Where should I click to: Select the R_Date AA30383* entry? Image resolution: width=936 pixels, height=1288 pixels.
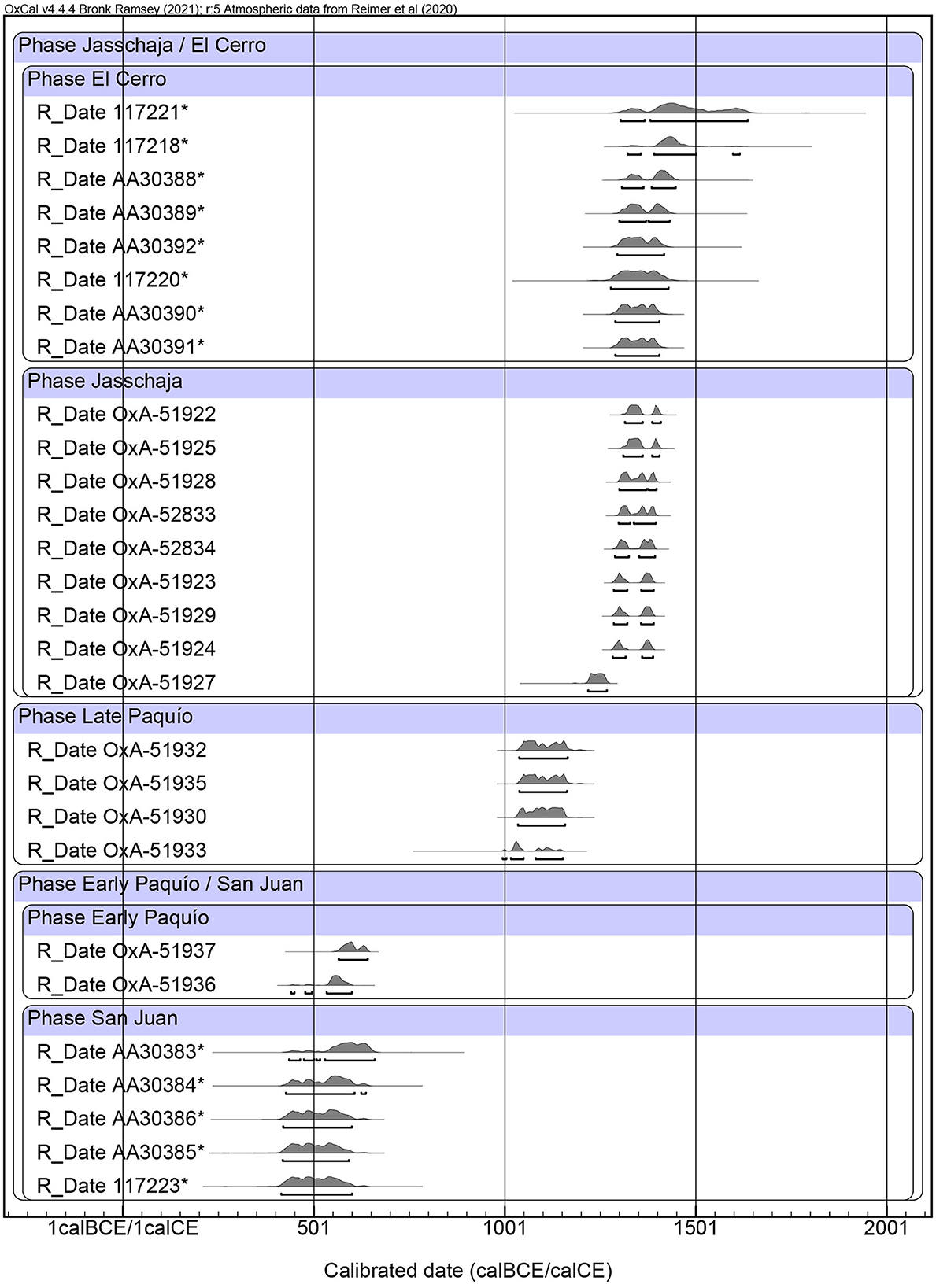(x=120, y=1052)
